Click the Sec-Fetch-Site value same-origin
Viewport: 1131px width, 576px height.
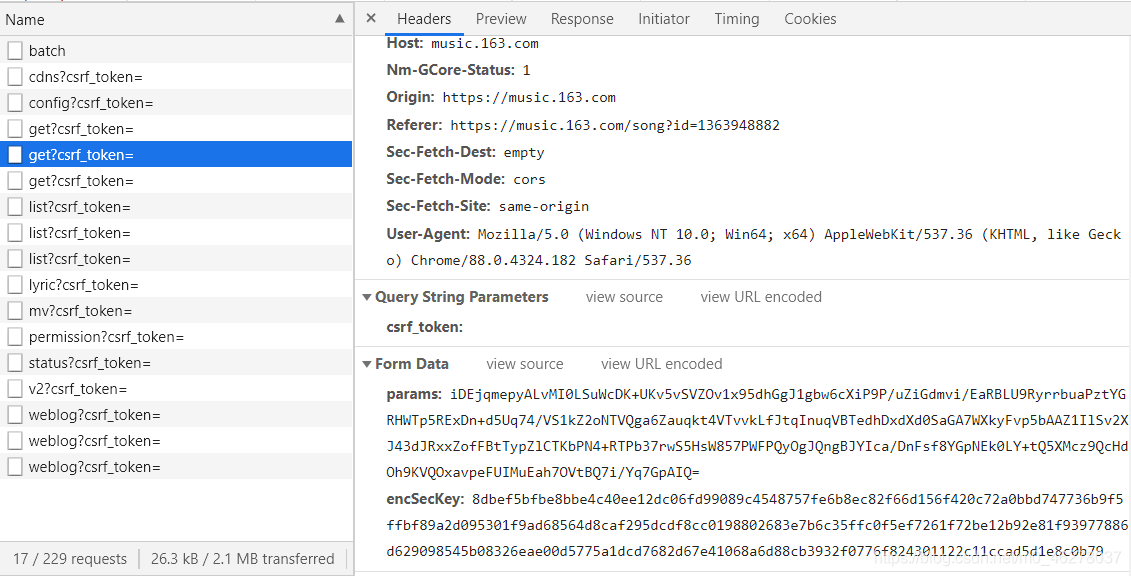click(x=544, y=207)
